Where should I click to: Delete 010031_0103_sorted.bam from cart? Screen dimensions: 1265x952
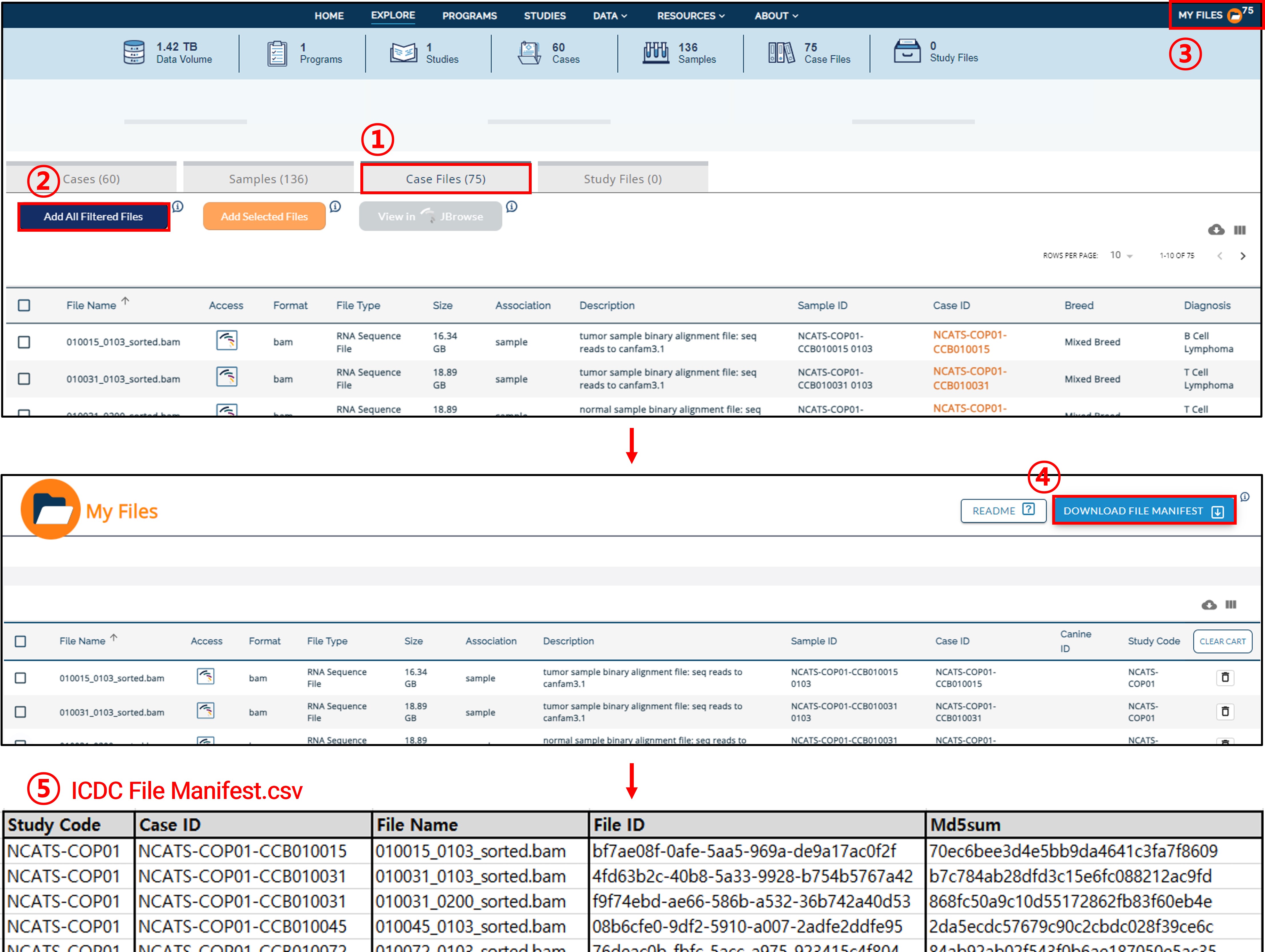1225,712
